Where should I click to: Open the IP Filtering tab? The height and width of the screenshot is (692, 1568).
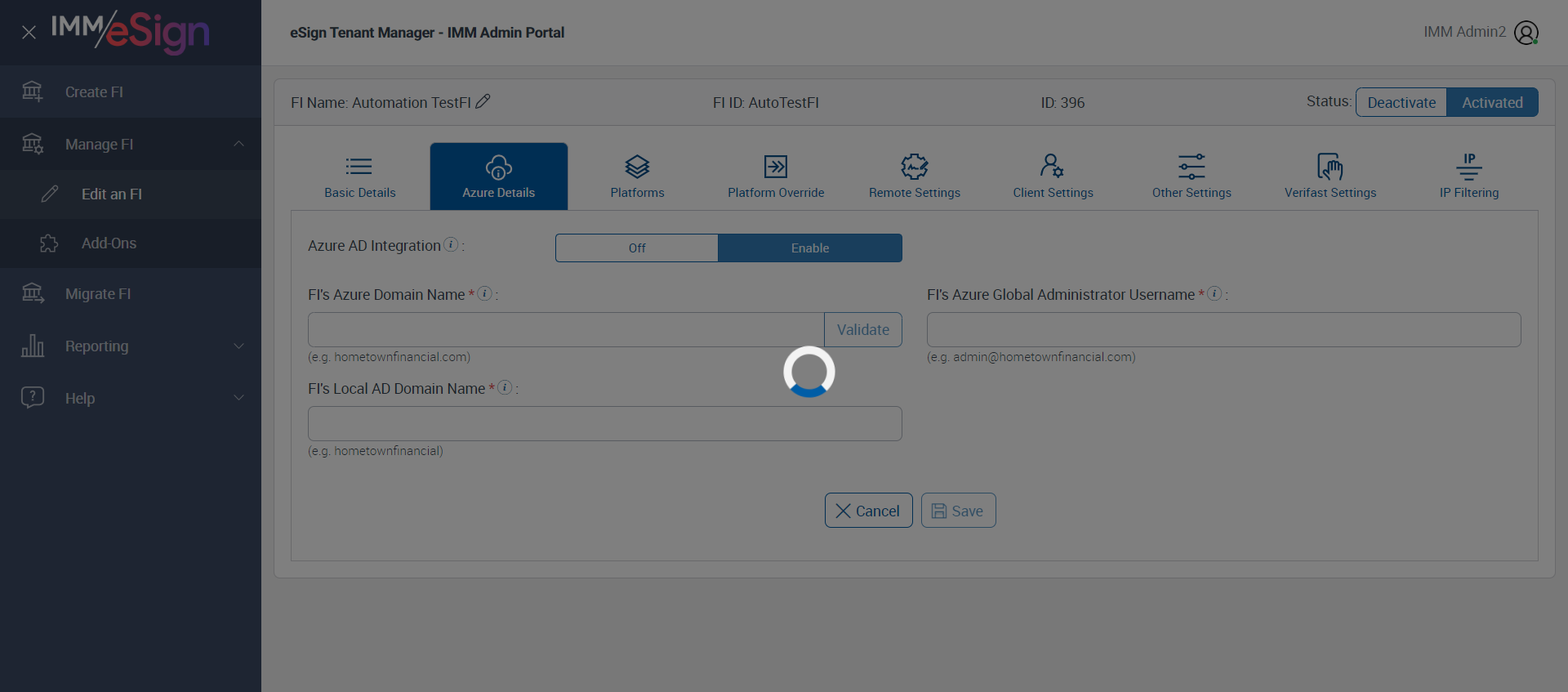click(1469, 176)
